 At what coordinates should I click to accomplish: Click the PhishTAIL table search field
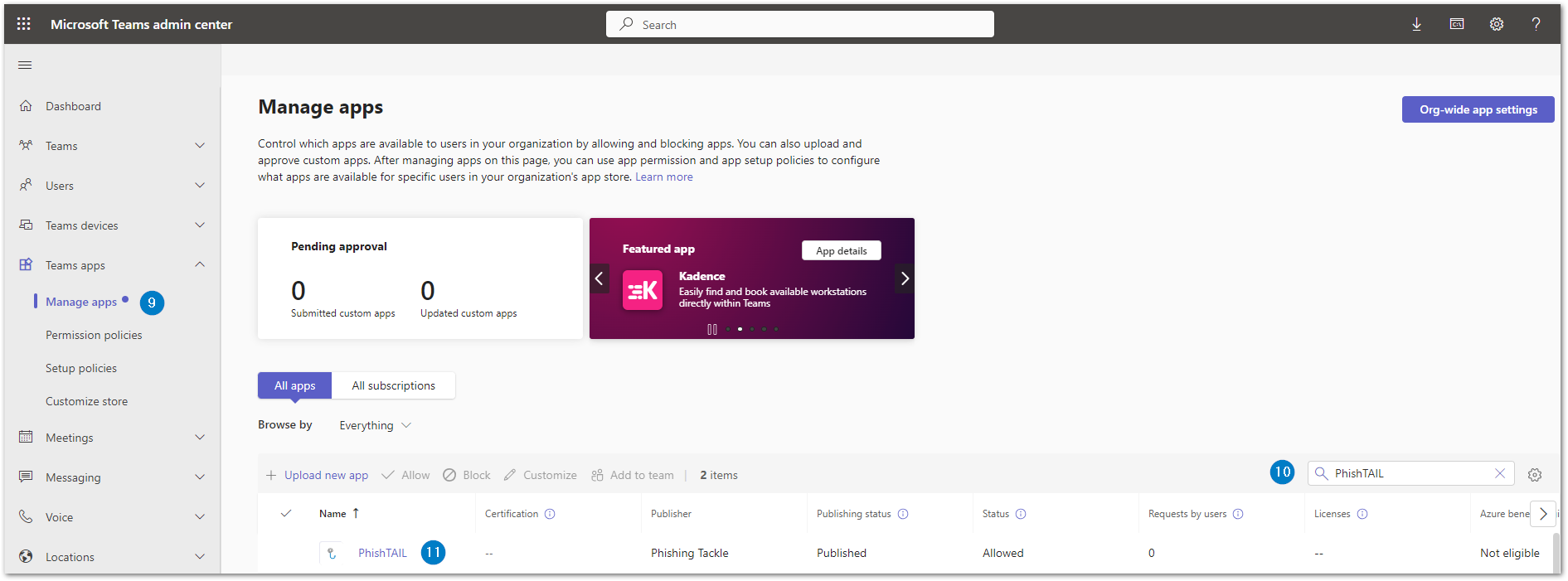pos(1411,473)
